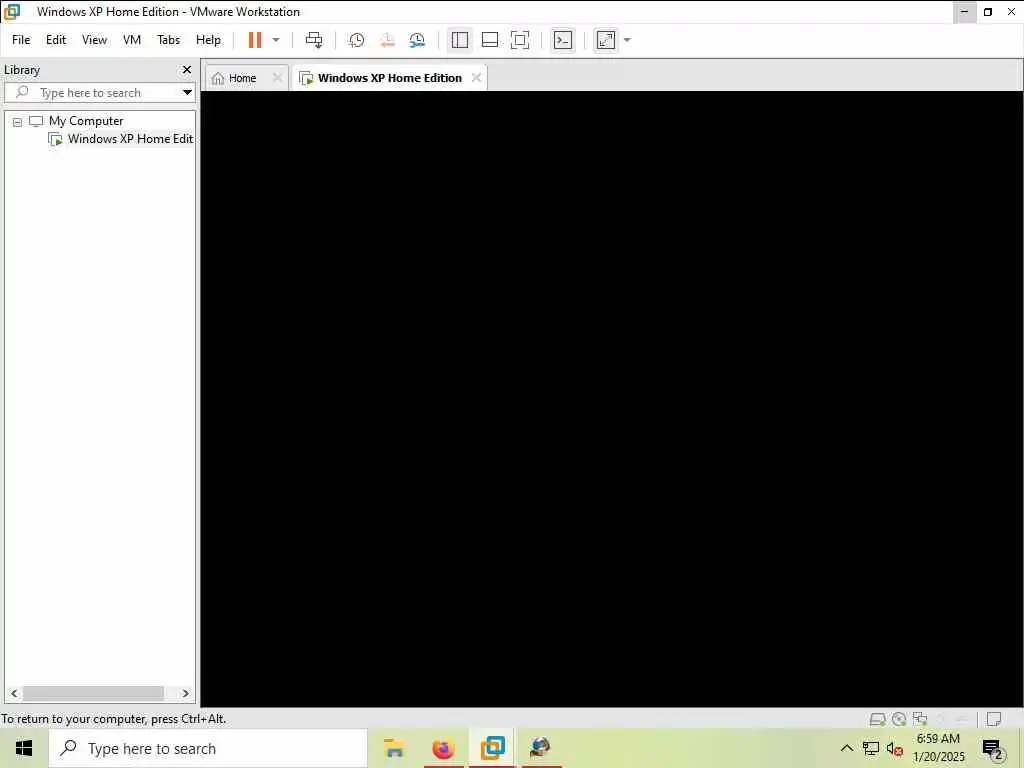Open the Help menu
This screenshot has height=768, width=1024.
click(208, 40)
